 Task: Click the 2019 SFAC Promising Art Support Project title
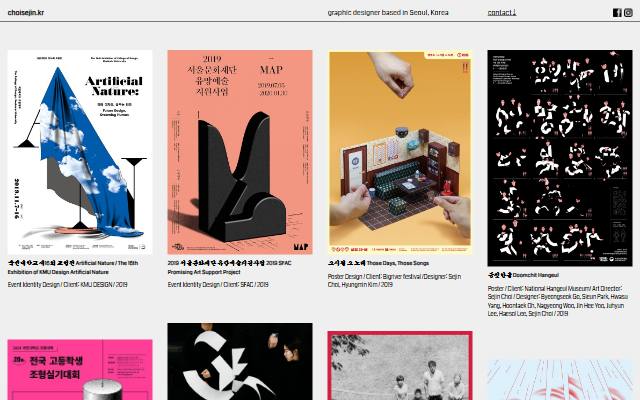click(229, 268)
